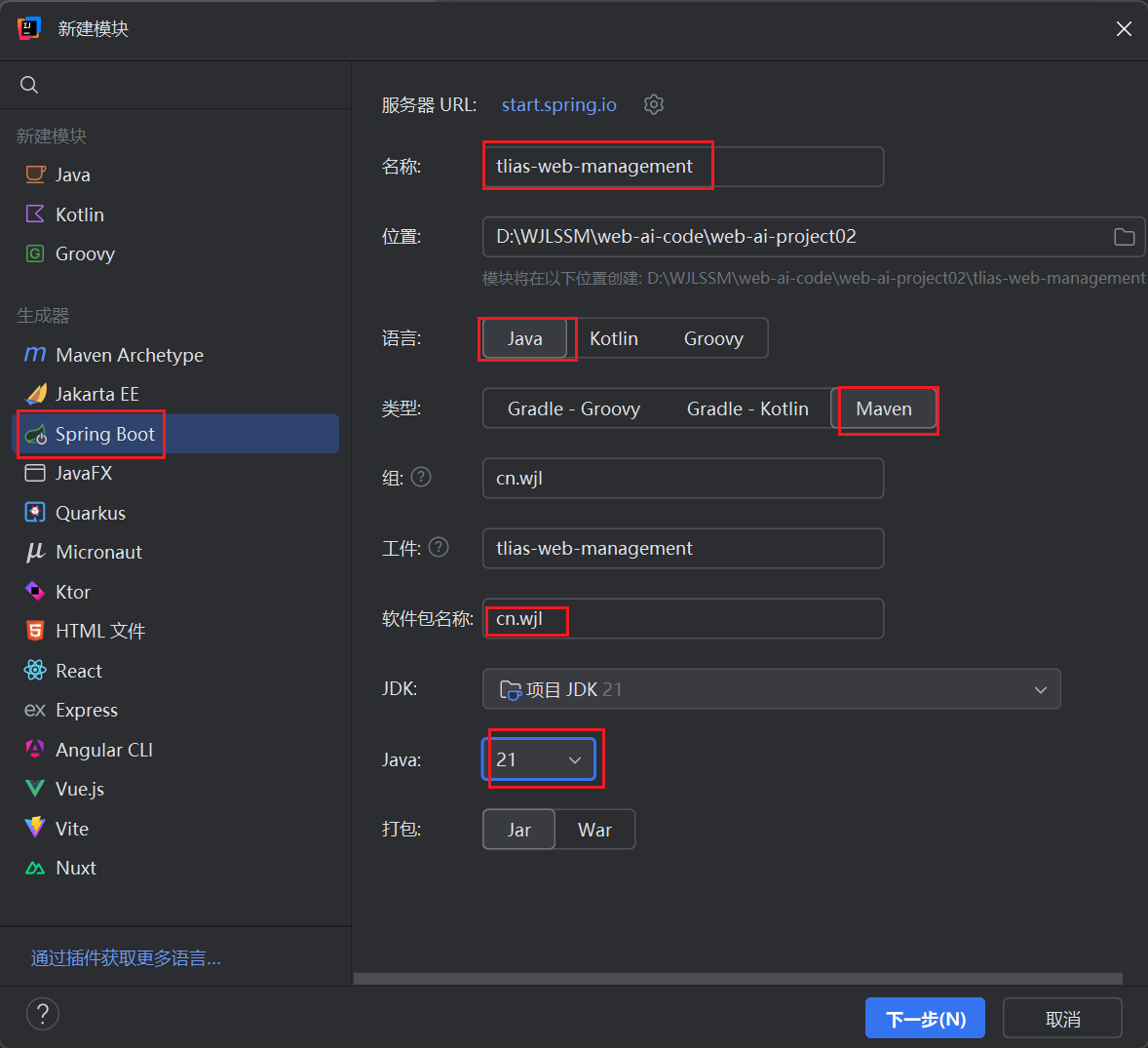The height and width of the screenshot is (1048, 1148).
Task: Select Groovy as the language
Action: [713, 338]
